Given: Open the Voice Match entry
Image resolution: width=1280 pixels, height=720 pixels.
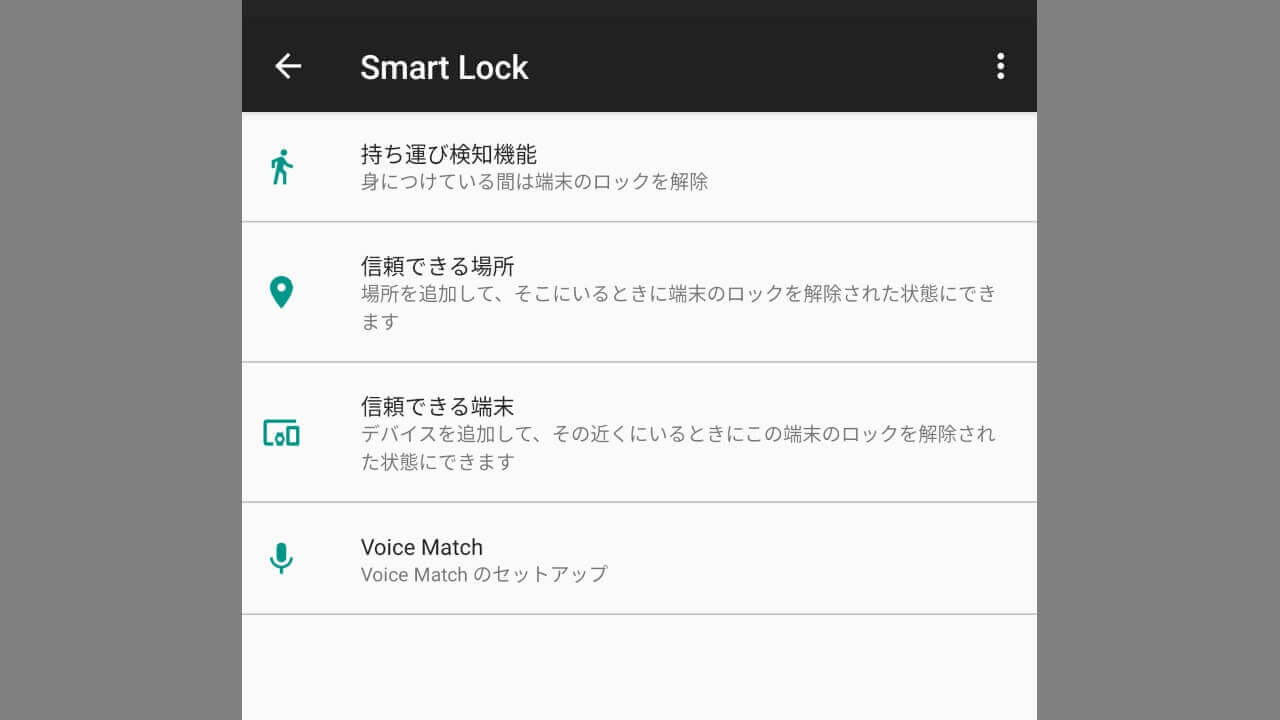Looking at the screenshot, I should point(422,547).
